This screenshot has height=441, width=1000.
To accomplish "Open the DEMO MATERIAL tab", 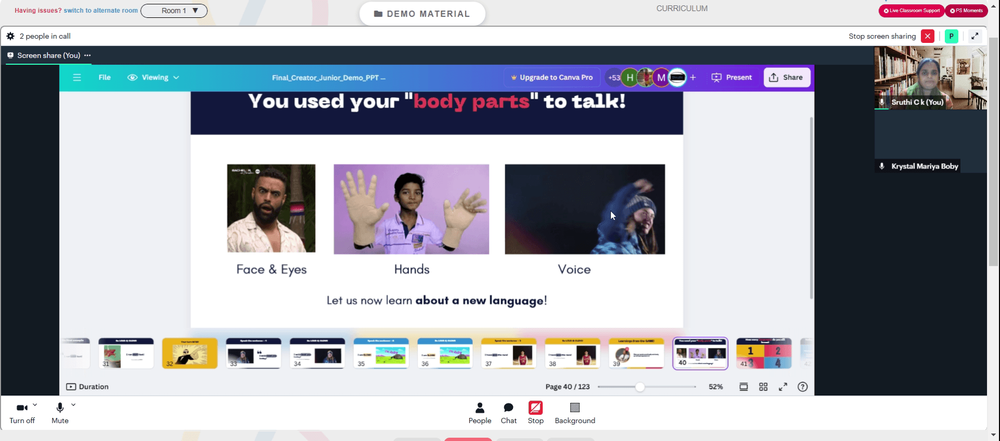I will pos(422,13).
